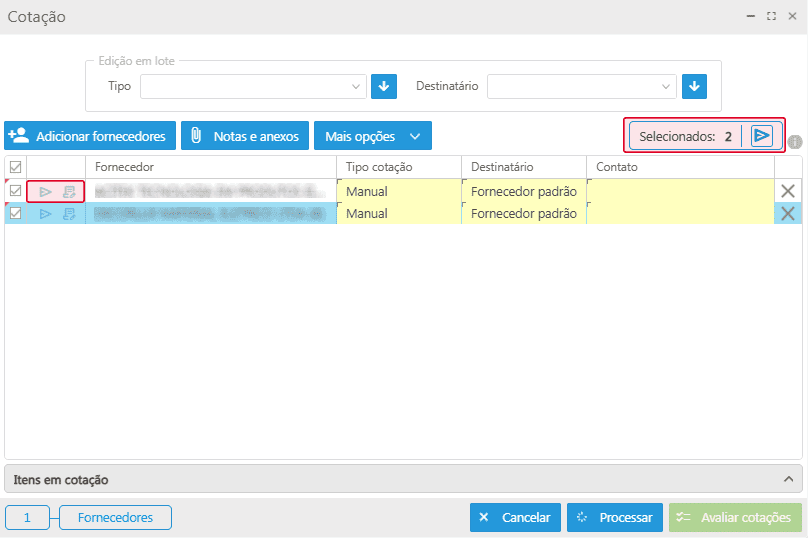Remove the second supplier with the X icon
Viewport: 808px width, 538px height.
coord(788,213)
